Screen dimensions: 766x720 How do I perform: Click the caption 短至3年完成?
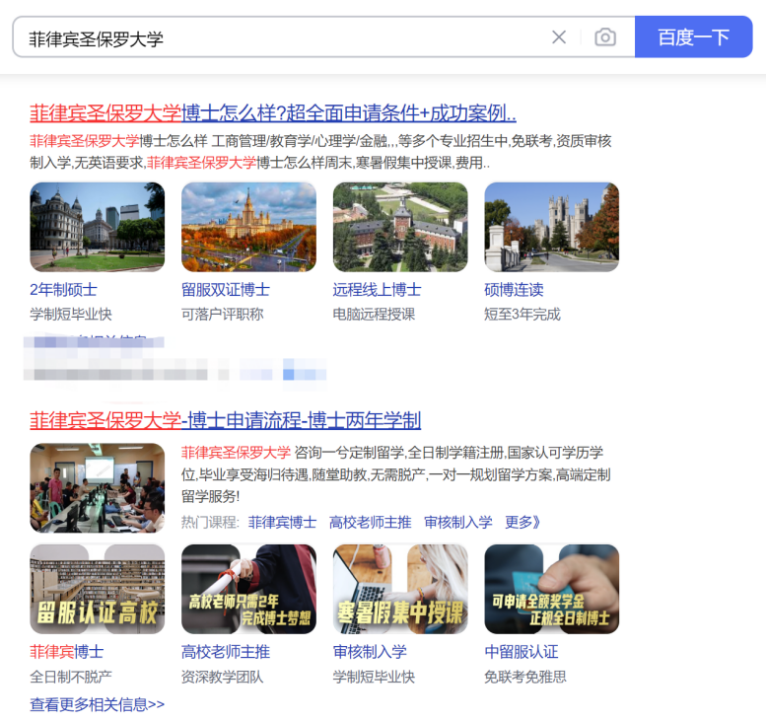522,314
